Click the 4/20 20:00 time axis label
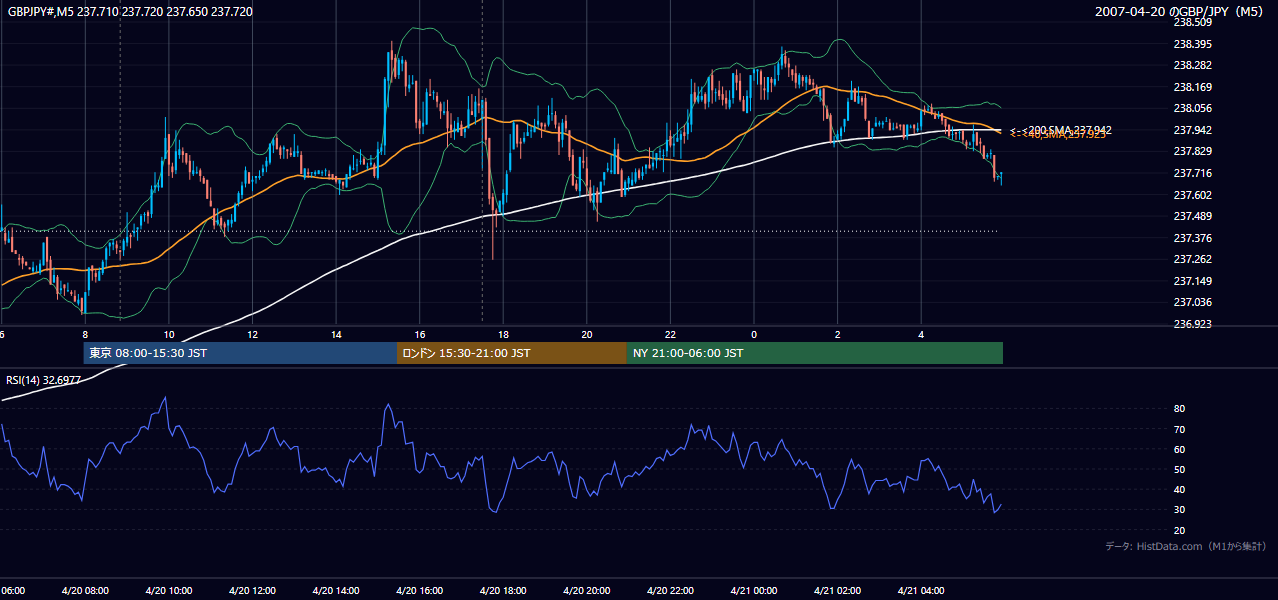1278x600 pixels. [x=586, y=591]
